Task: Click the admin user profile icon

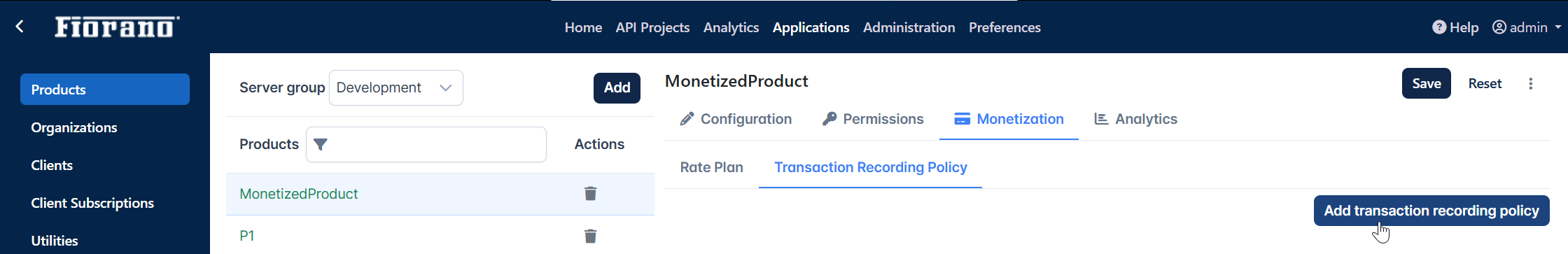Action: pyautogui.click(x=1499, y=27)
